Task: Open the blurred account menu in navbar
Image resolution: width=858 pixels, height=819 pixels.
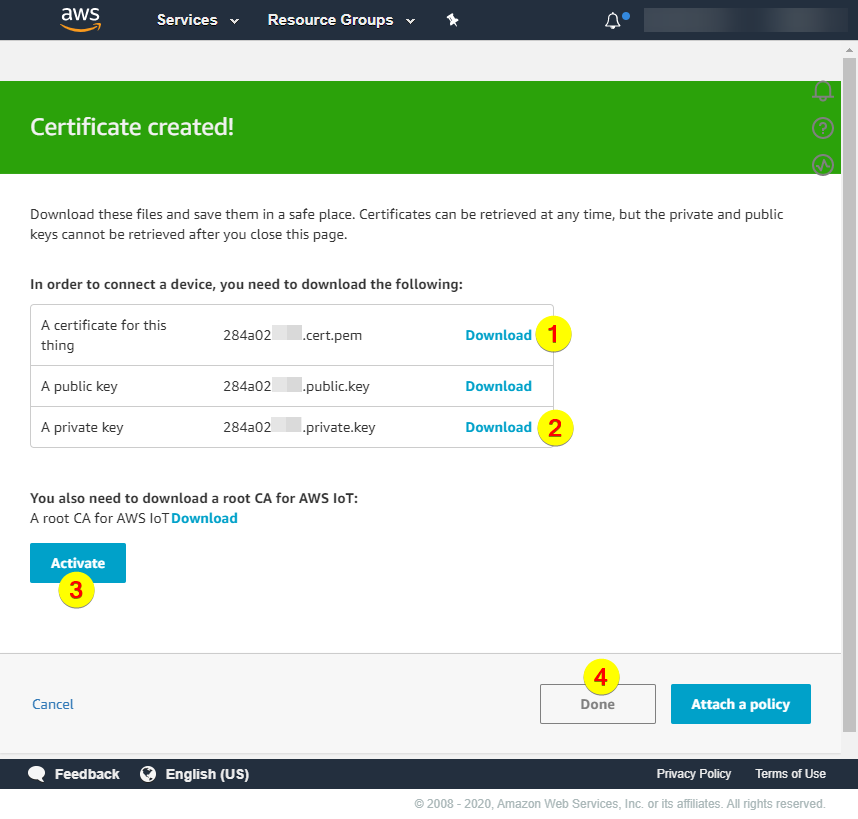Action: [x=745, y=20]
